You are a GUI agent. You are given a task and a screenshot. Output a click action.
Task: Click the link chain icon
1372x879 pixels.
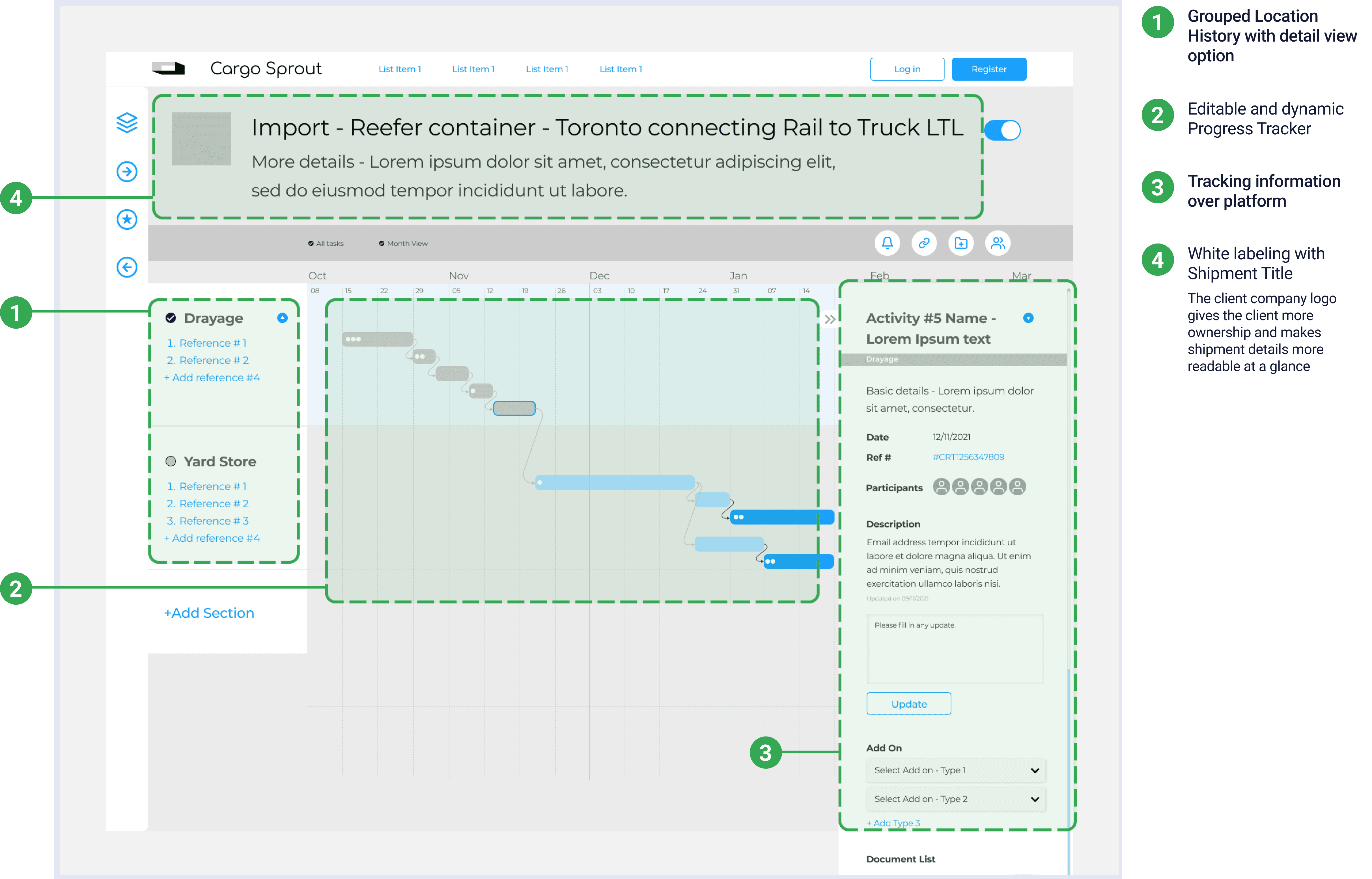(x=923, y=243)
